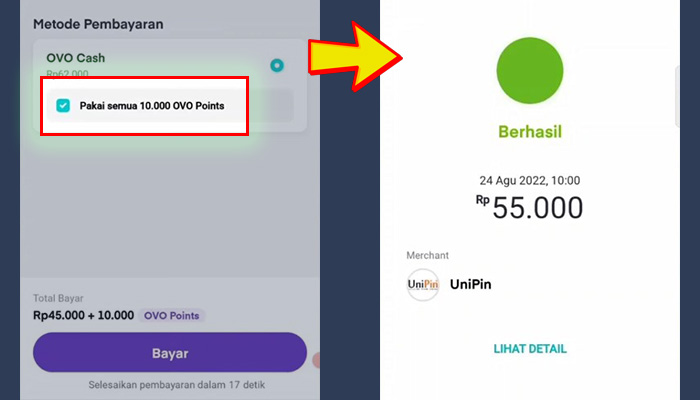The width and height of the screenshot is (700, 400).
Task: Click the payment countdown timer text
Action: 177,385
